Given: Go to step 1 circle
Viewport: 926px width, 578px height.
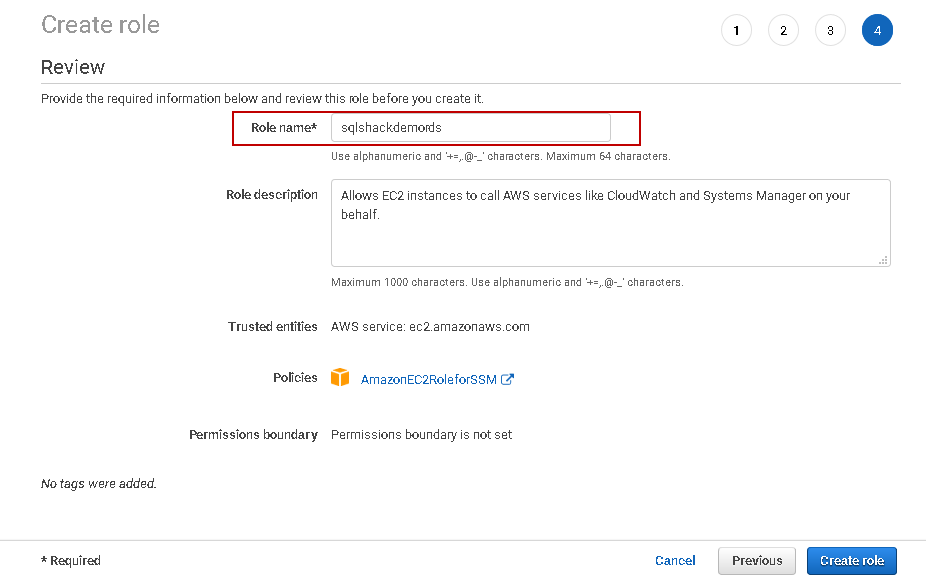Looking at the screenshot, I should [x=736, y=31].
